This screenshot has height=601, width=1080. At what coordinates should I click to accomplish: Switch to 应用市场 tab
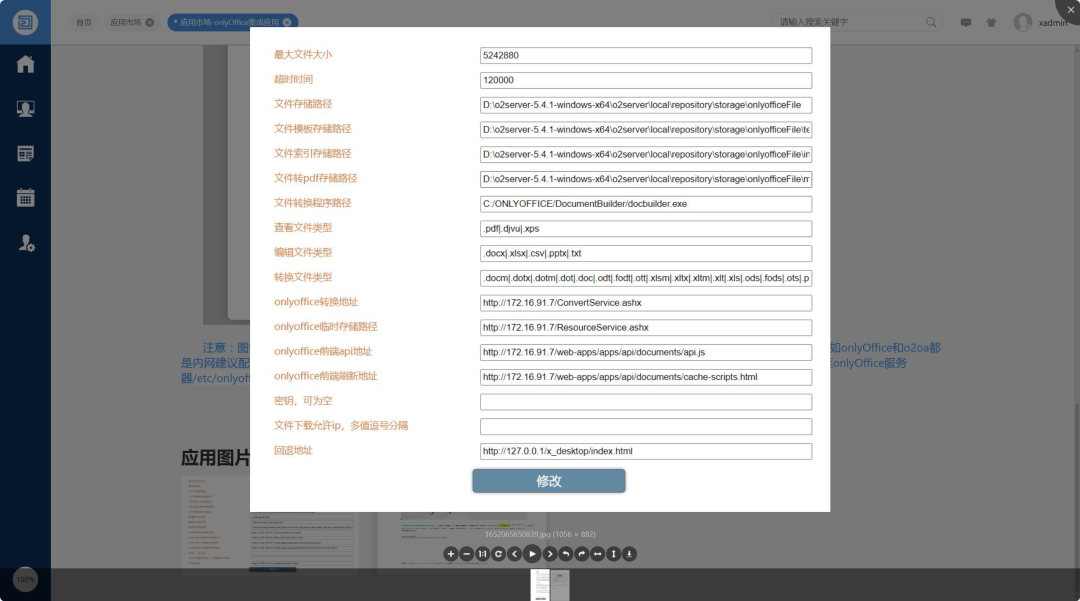[x=125, y=22]
